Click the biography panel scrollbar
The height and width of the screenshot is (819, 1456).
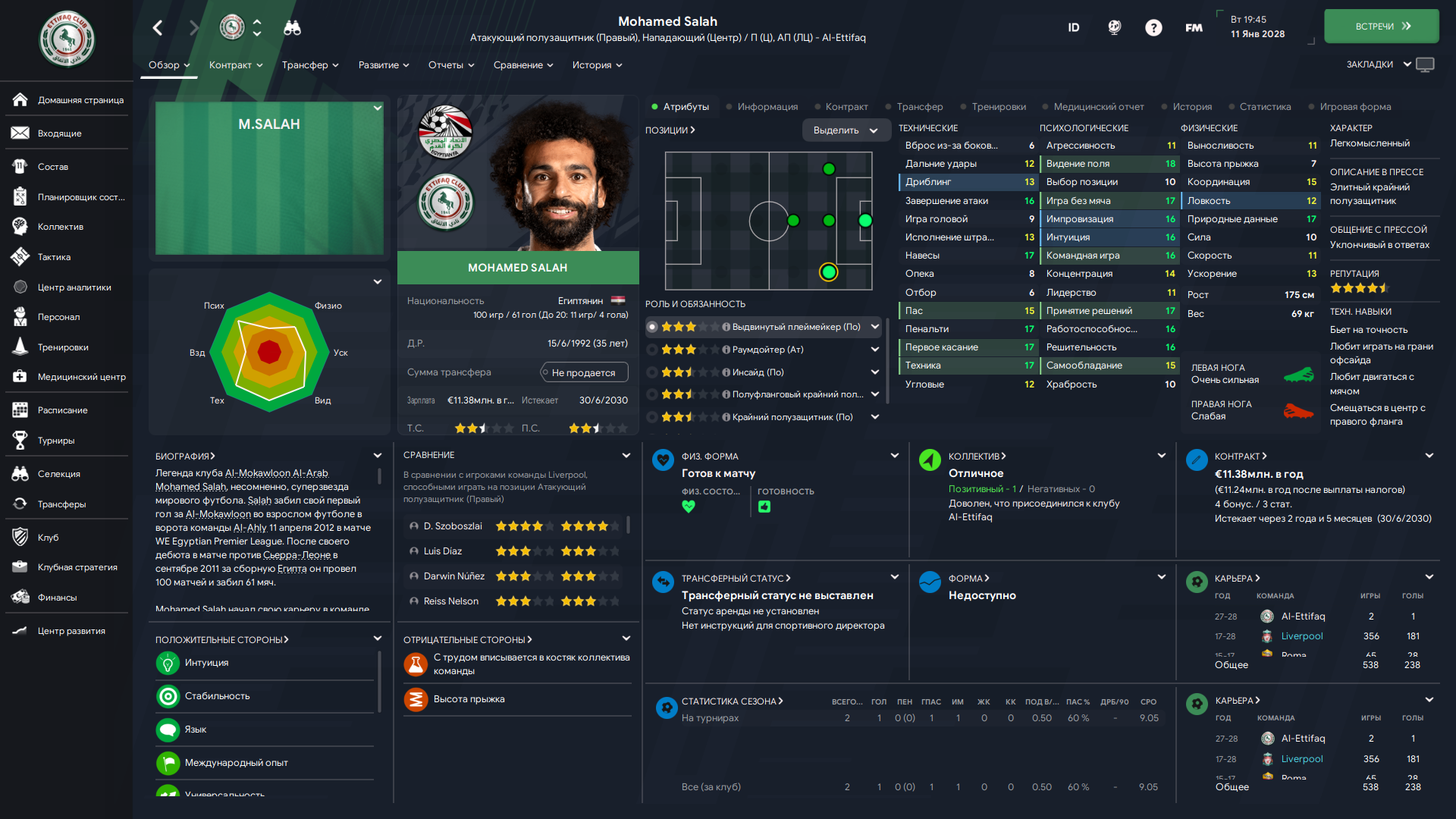pyautogui.click(x=379, y=476)
